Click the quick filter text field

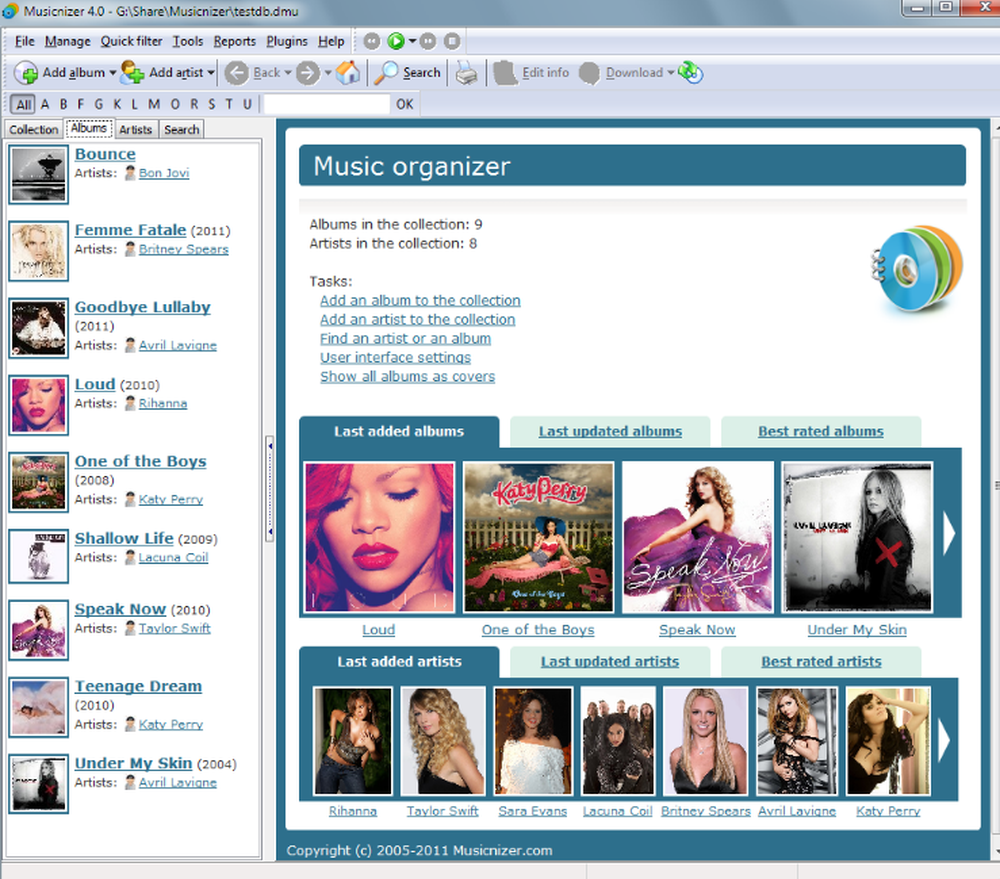(327, 104)
